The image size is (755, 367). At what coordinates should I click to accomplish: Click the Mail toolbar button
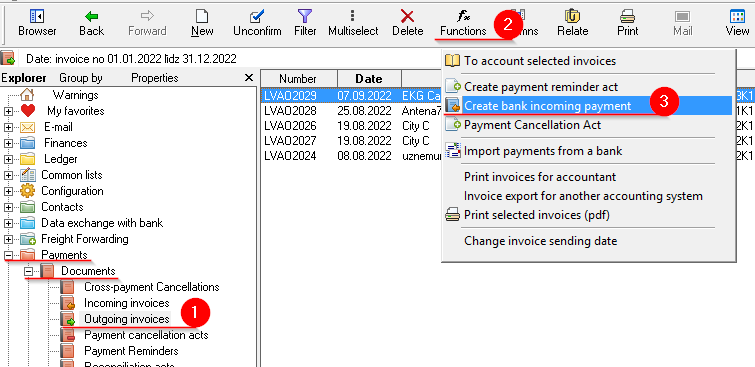pyautogui.click(x=682, y=23)
